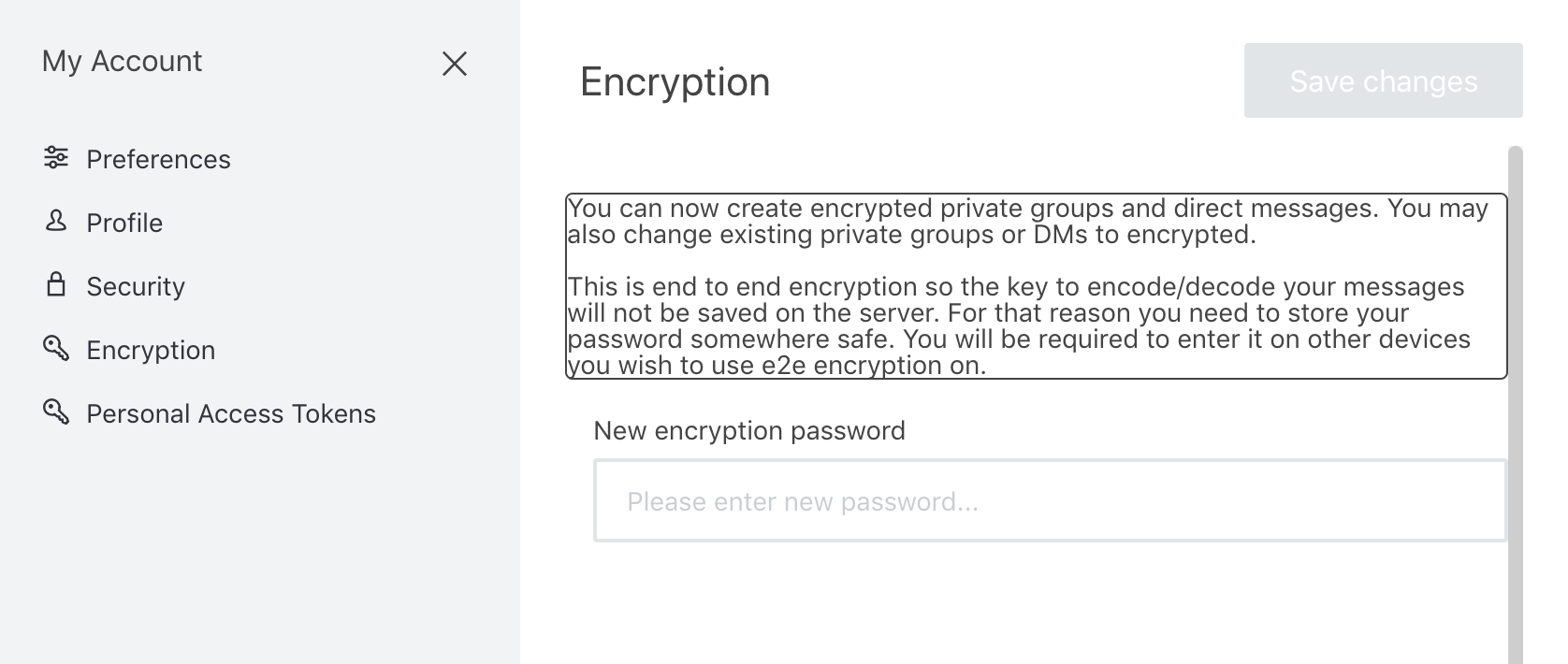Click the My Account sidebar title
Image resolution: width=1568 pixels, height=664 pixels.
(x=122, y=62)
